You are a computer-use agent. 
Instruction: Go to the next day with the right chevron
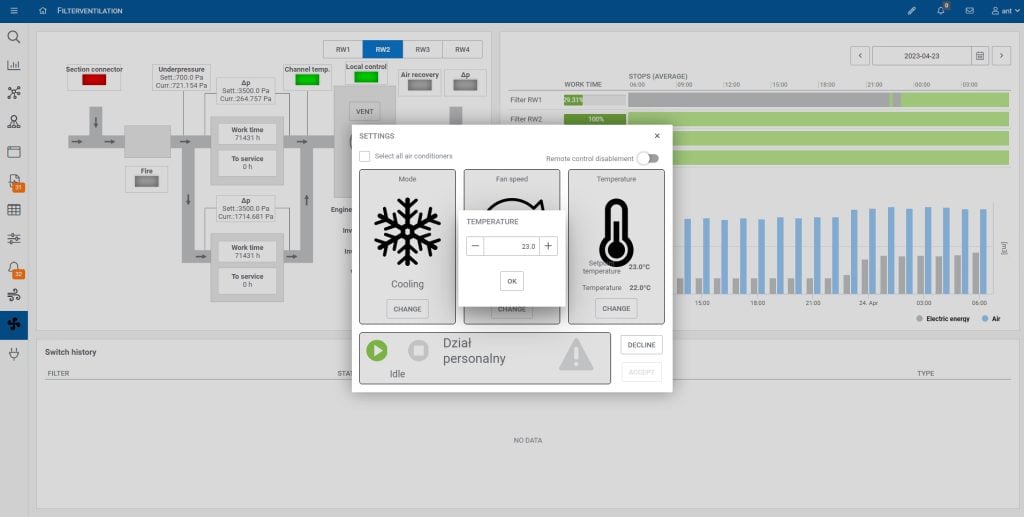click(x=1001, y=56)
